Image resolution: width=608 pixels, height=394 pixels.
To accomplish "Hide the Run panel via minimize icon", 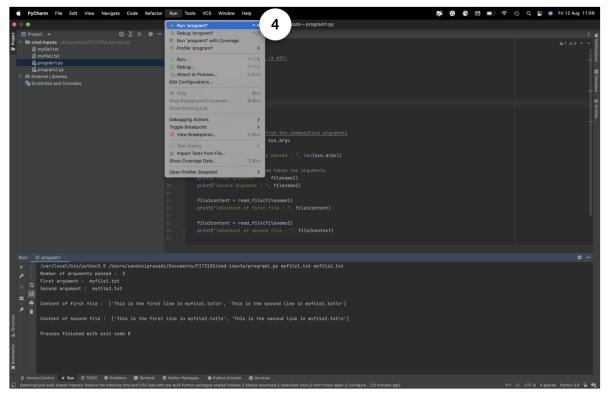I will coord(588,257).
